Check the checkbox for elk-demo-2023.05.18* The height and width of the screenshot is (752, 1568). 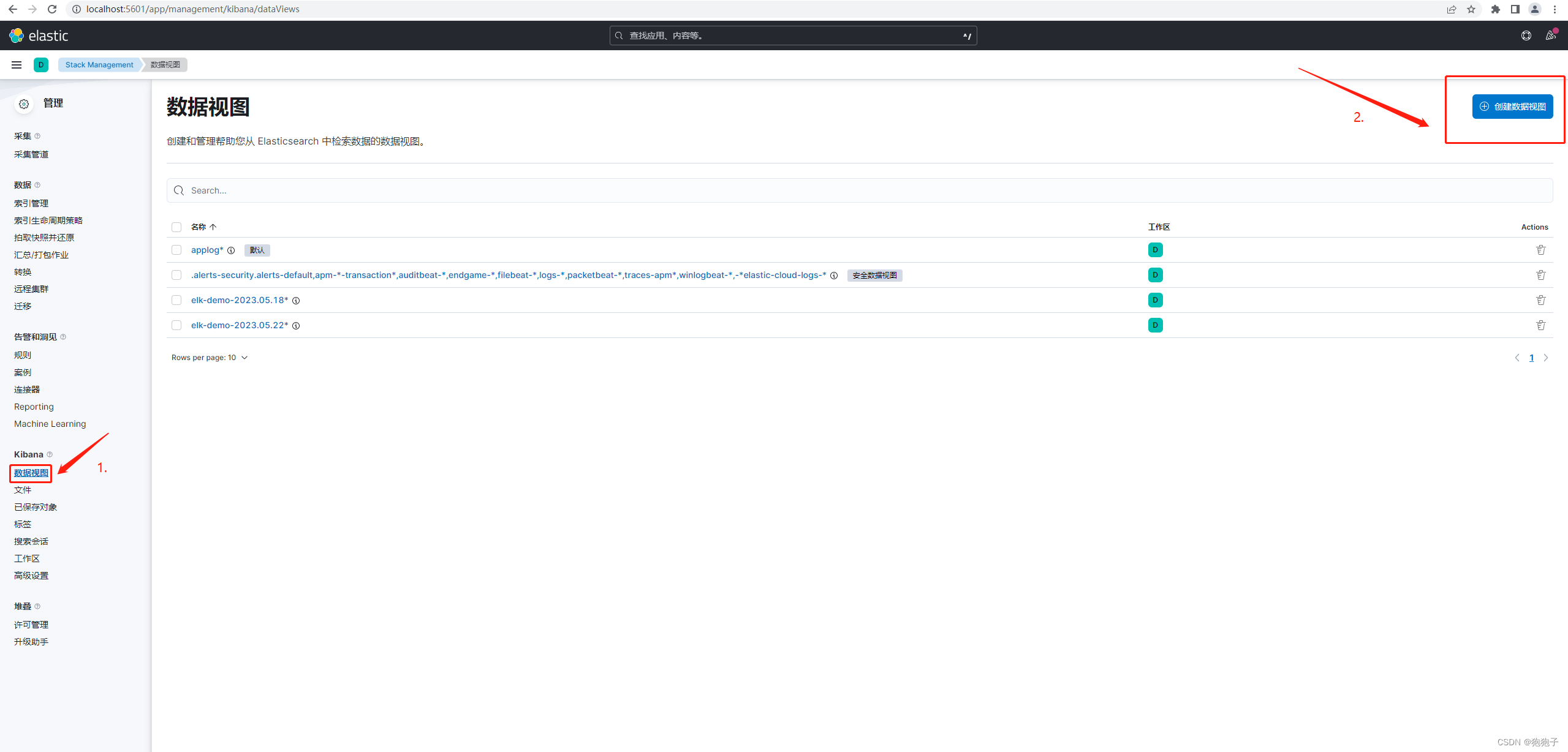176,300
